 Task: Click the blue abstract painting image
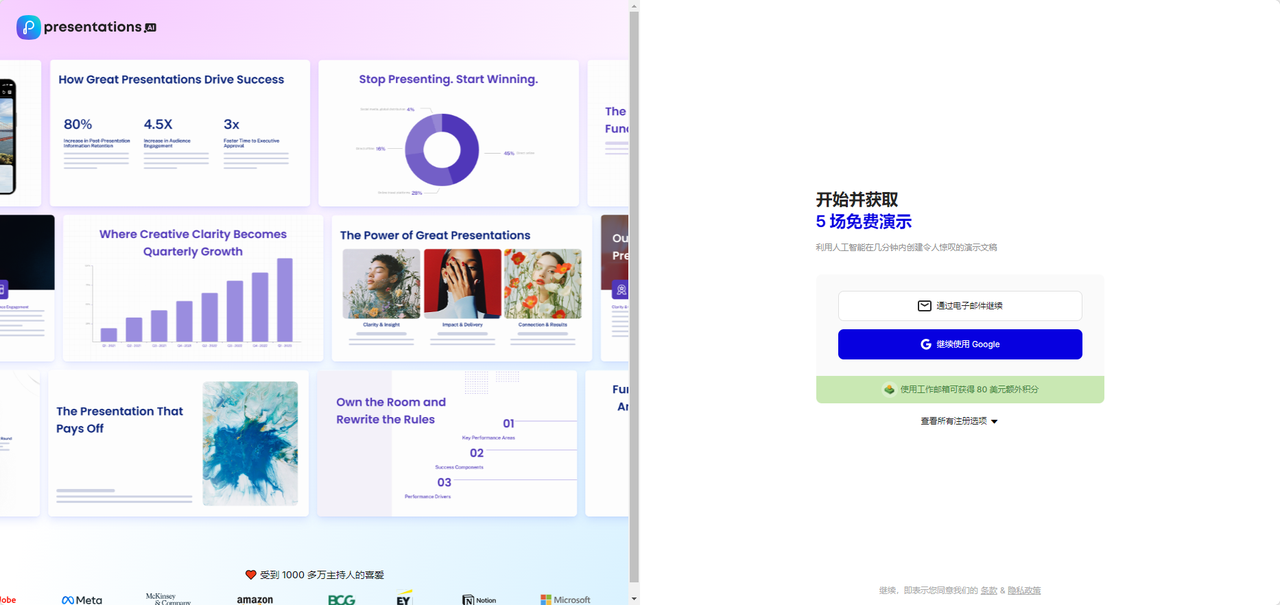pos(250,443)
